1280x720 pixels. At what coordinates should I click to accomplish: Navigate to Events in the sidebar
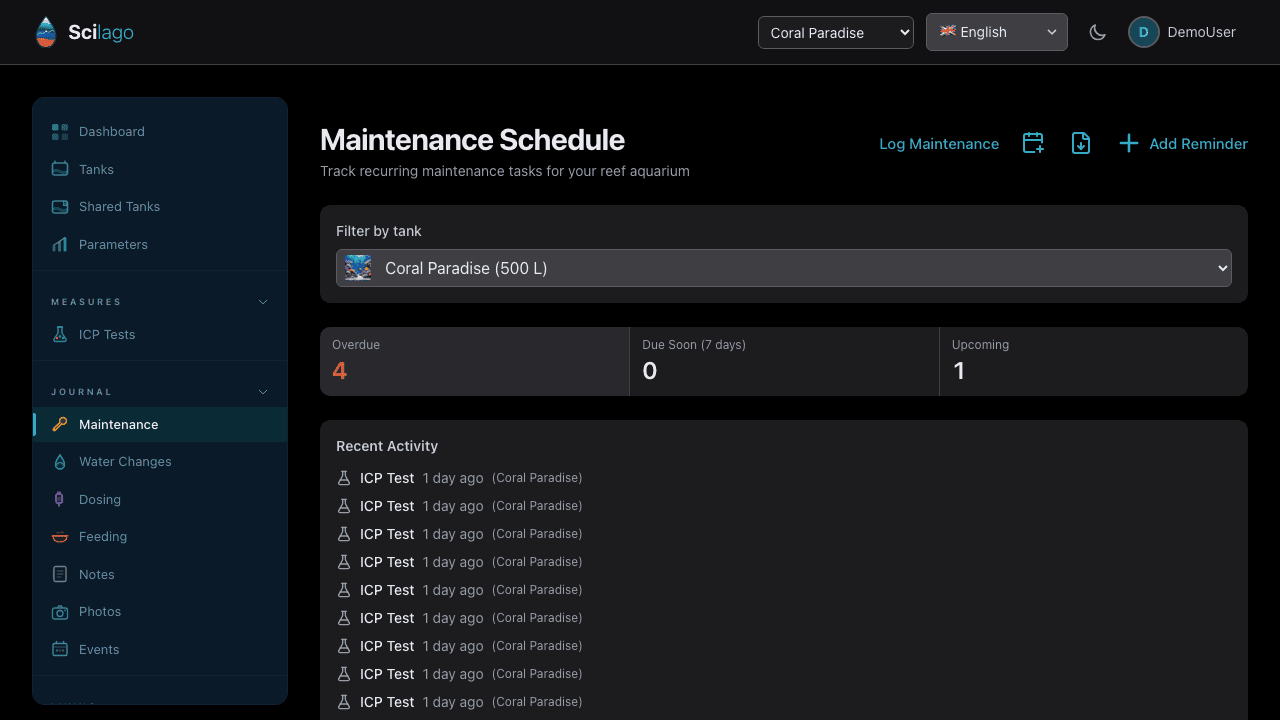point(160,650)
